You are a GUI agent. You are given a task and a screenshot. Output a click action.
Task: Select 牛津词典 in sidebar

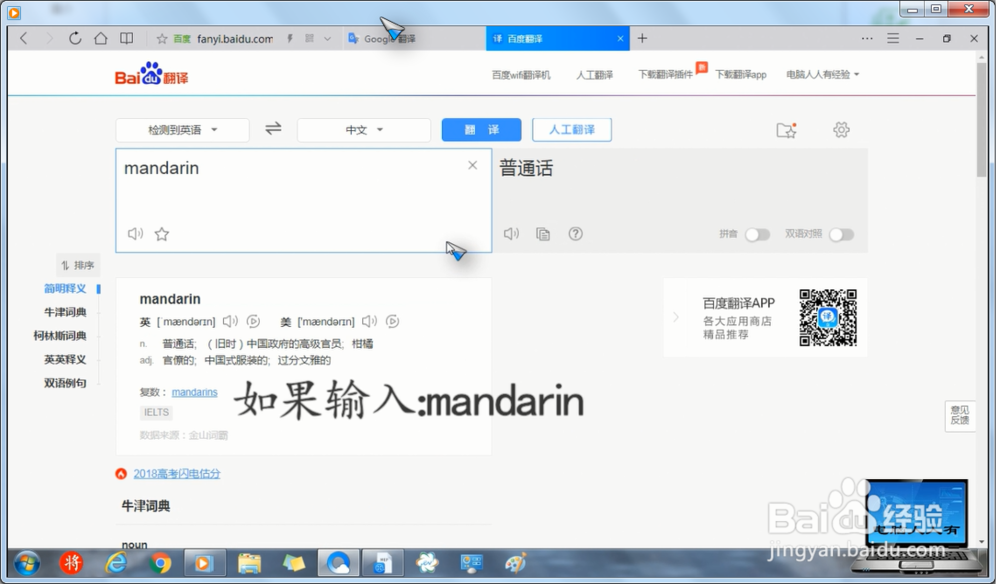(x=65, y=312)
